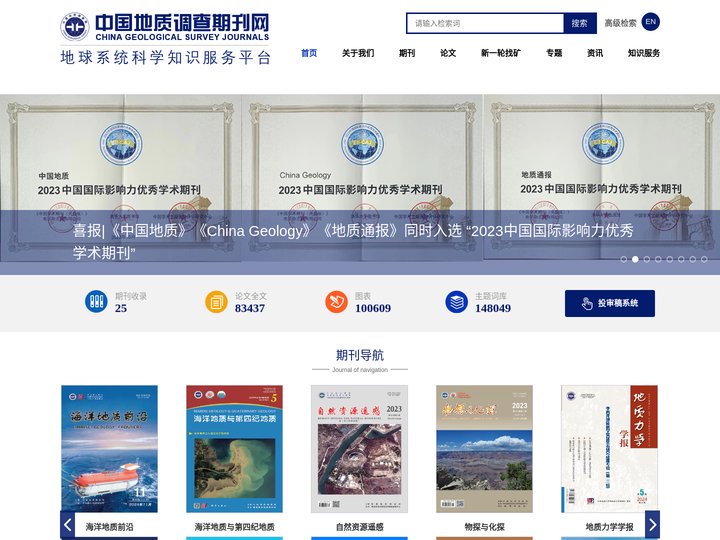This screenshot has height=540, width=720.
Task: Open the 论文 menu item
Action: 448,53
